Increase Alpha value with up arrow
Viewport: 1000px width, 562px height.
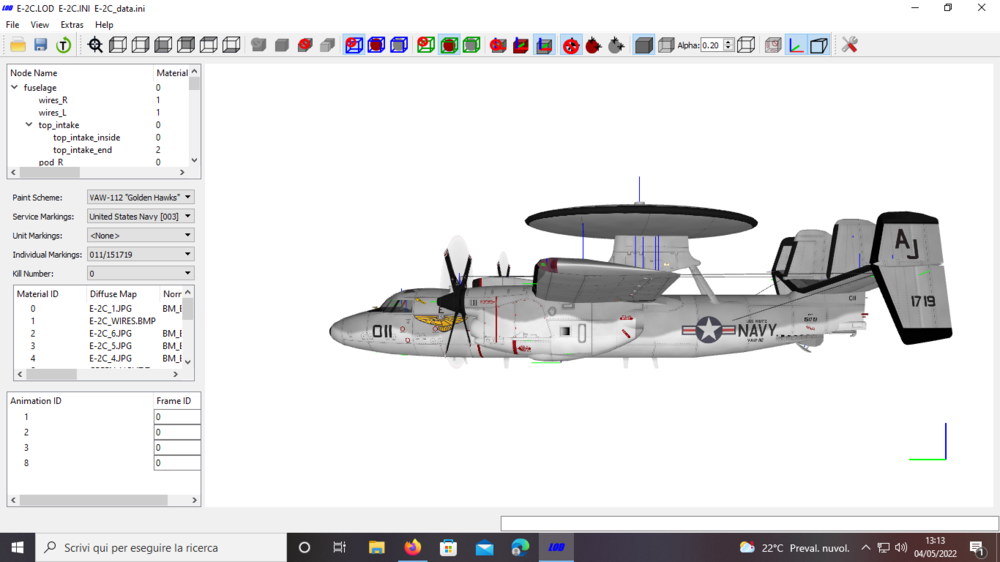click(728, 41)
